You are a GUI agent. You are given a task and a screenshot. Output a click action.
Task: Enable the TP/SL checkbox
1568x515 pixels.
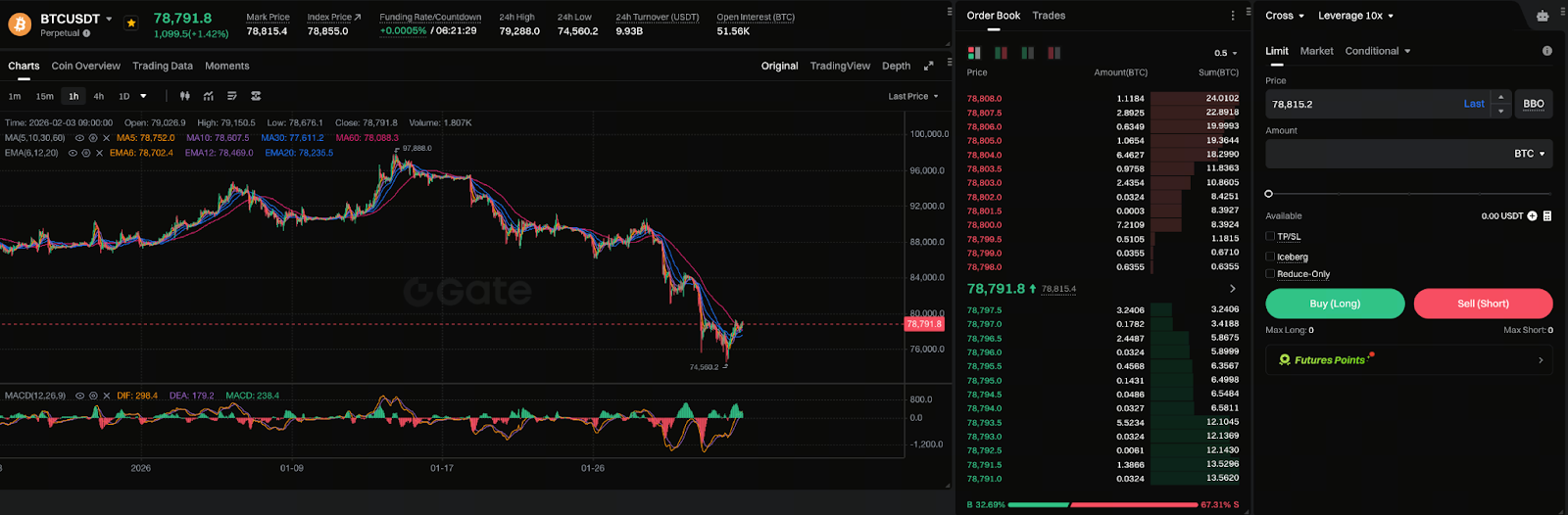[x=1270, y=236]
